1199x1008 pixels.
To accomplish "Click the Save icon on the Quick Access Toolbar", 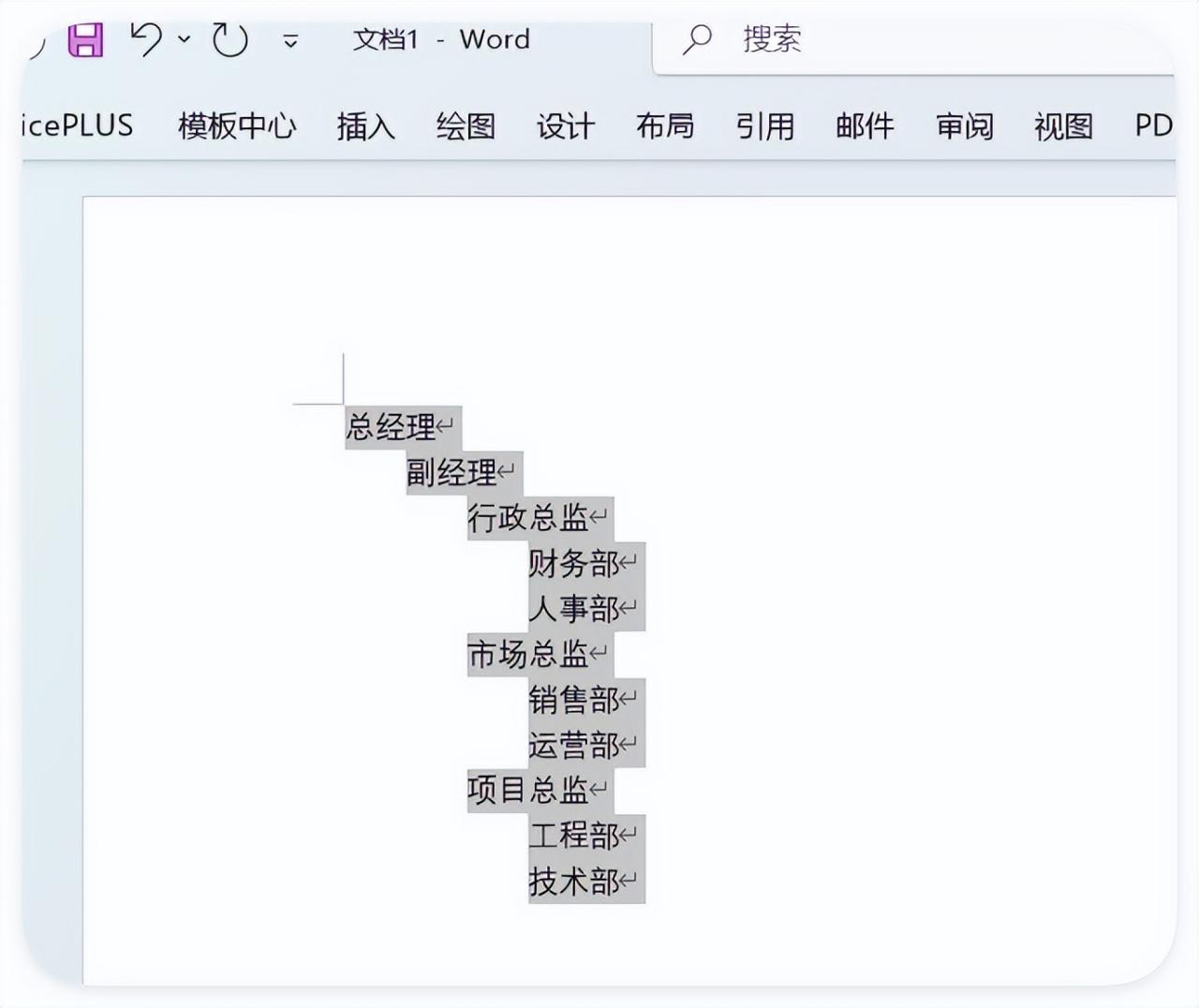I will click(x=84, y=39).
